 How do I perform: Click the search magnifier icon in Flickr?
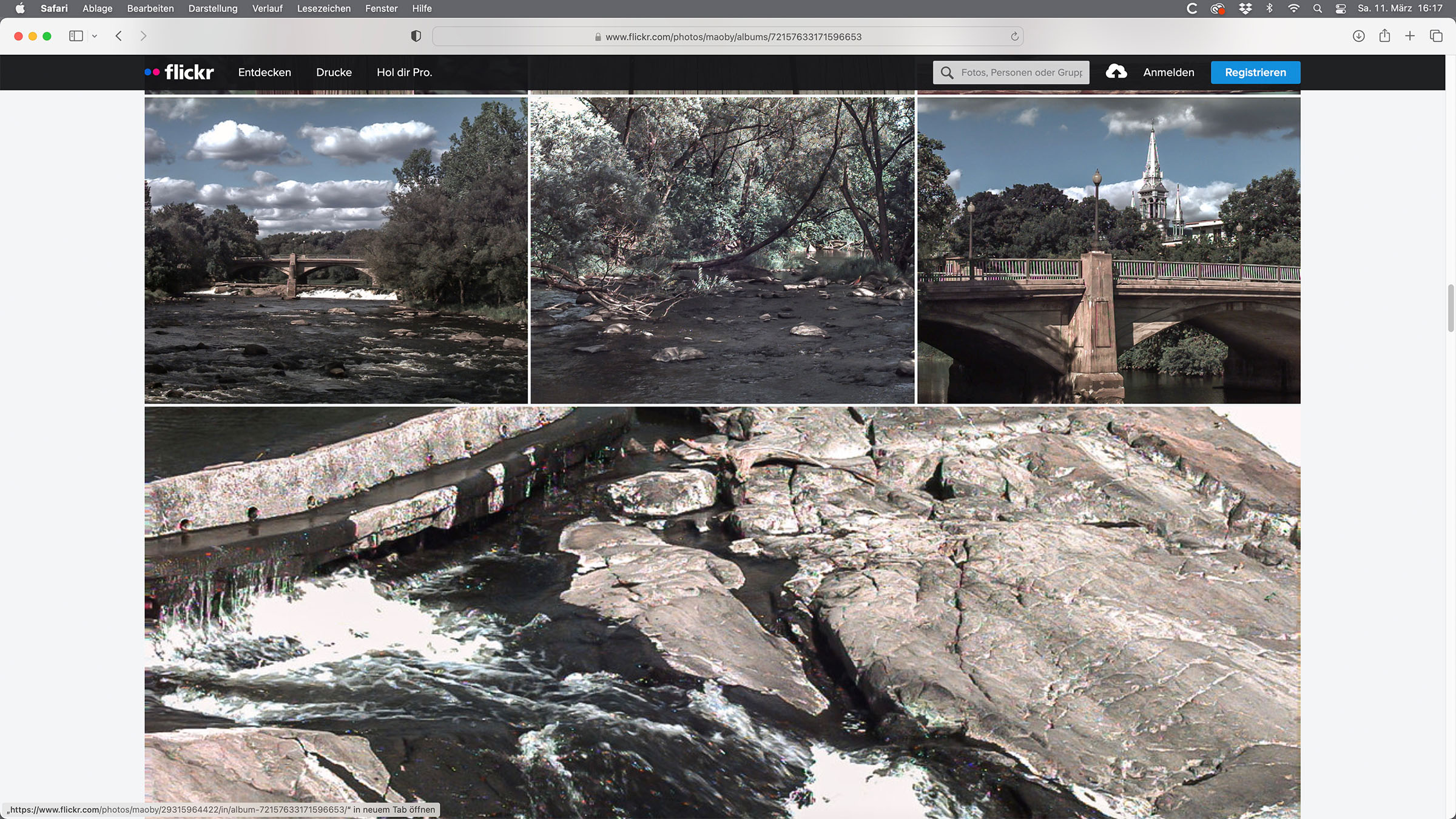(946, 72)
